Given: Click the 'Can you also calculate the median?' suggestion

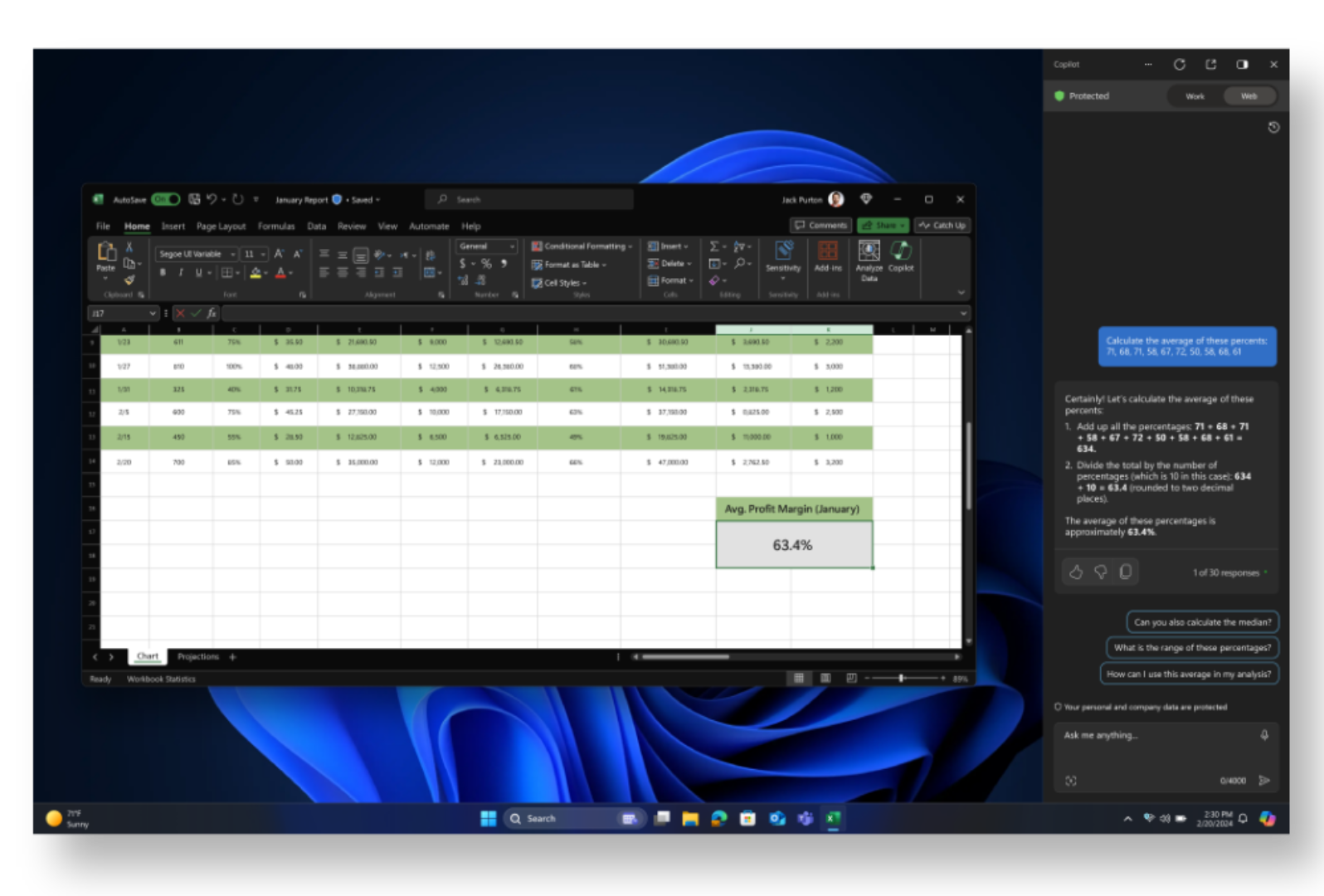Looking at the screenshot, I should pos(1202,622).
